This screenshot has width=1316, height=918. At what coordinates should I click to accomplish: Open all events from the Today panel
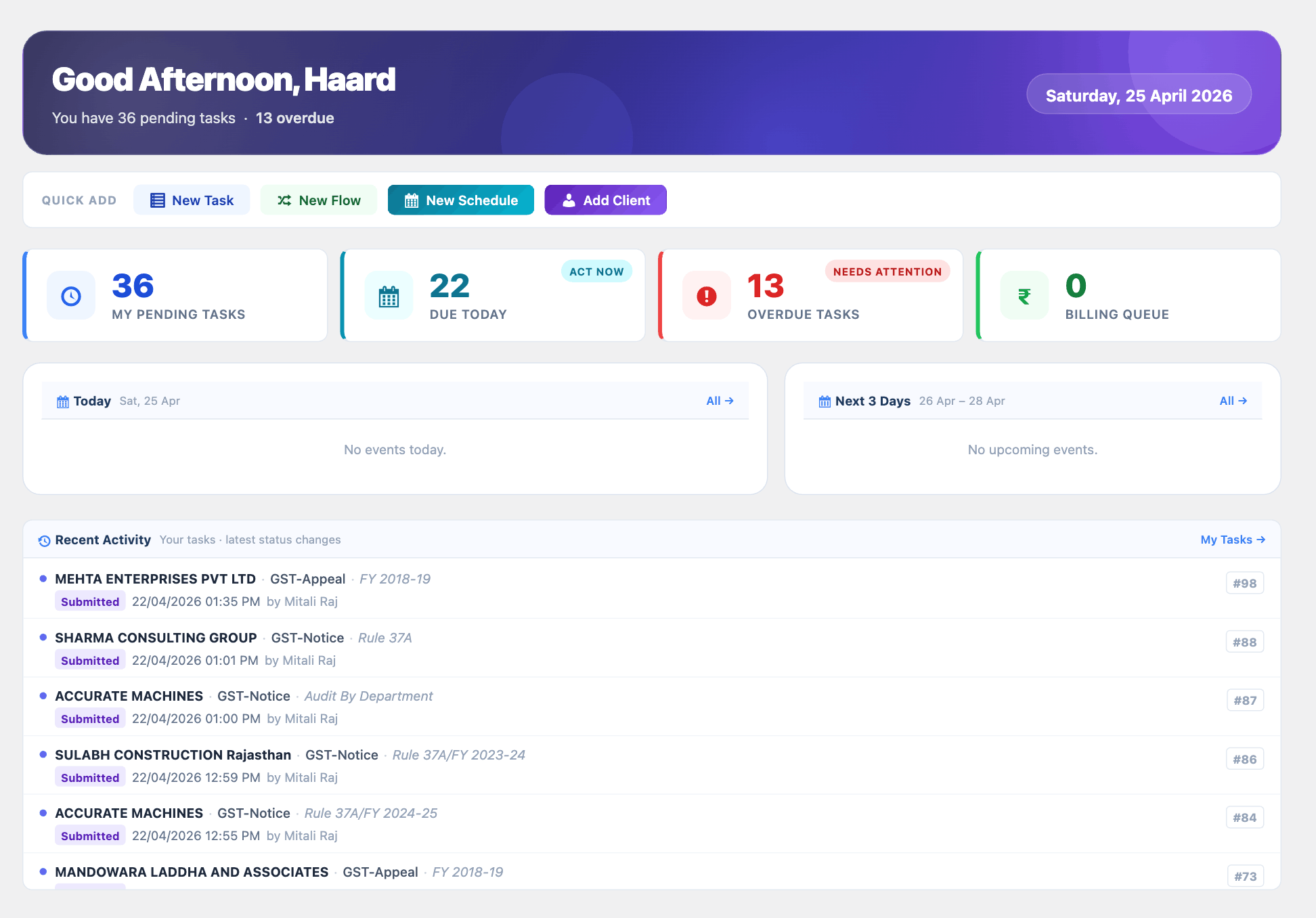coord(720,401)
